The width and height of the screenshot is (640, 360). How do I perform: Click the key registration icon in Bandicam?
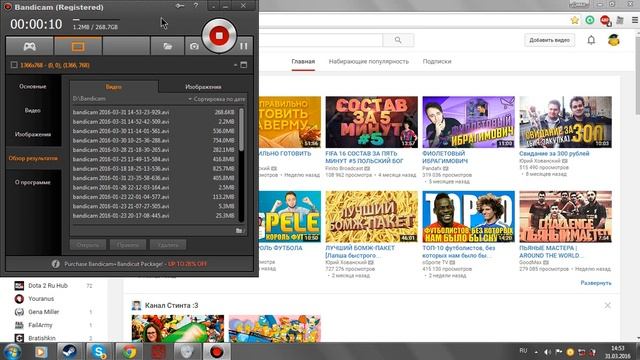click(180, 6)
